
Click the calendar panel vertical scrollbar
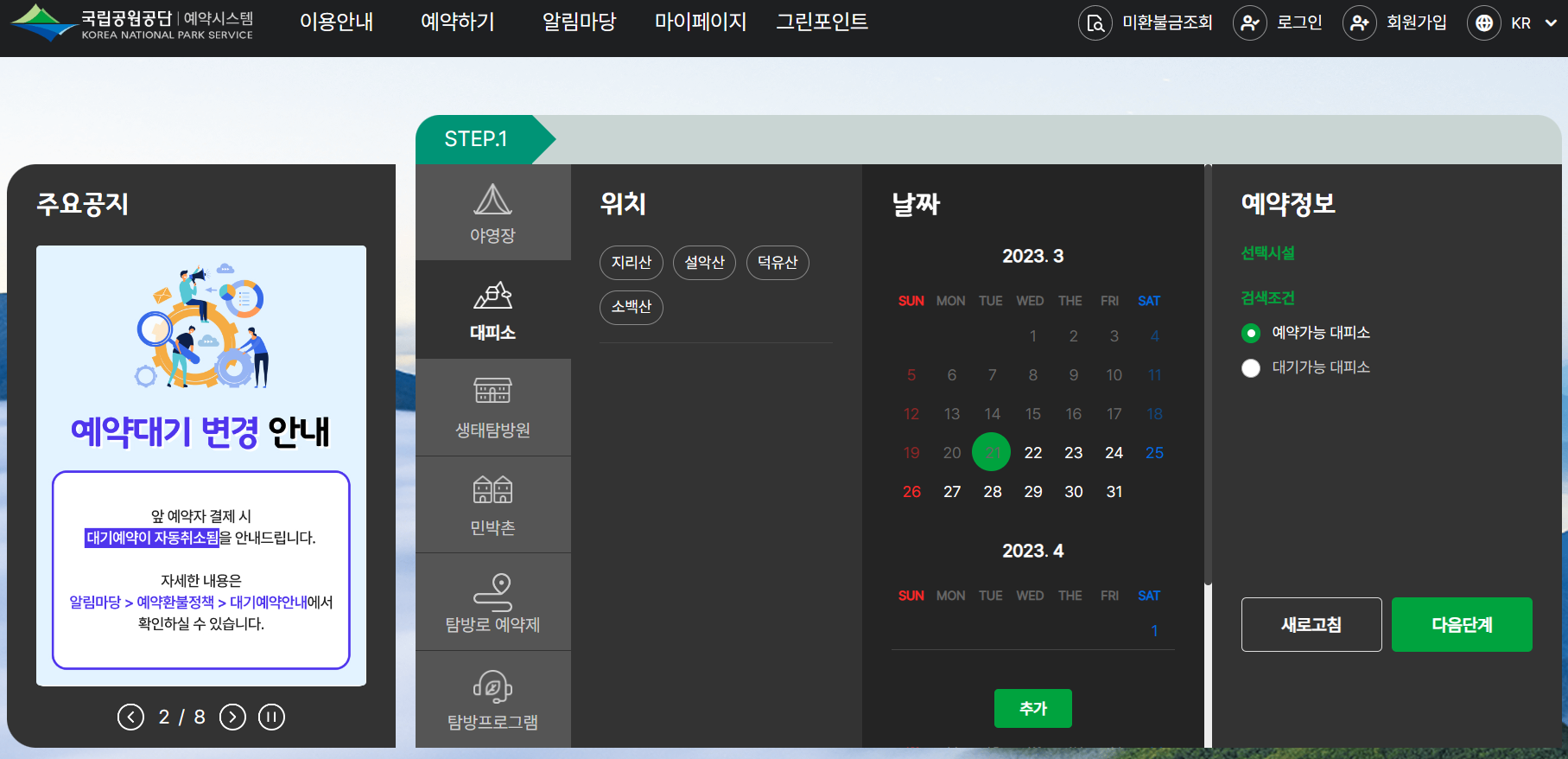tap(1208, 374)
